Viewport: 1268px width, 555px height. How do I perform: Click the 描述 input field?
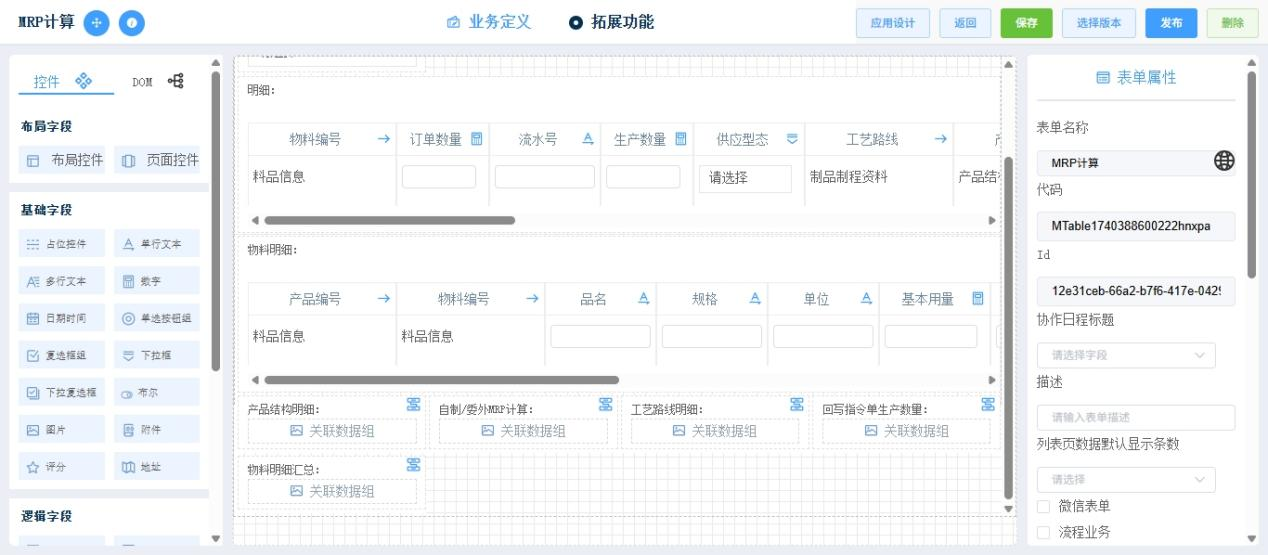click(1136, 417)
